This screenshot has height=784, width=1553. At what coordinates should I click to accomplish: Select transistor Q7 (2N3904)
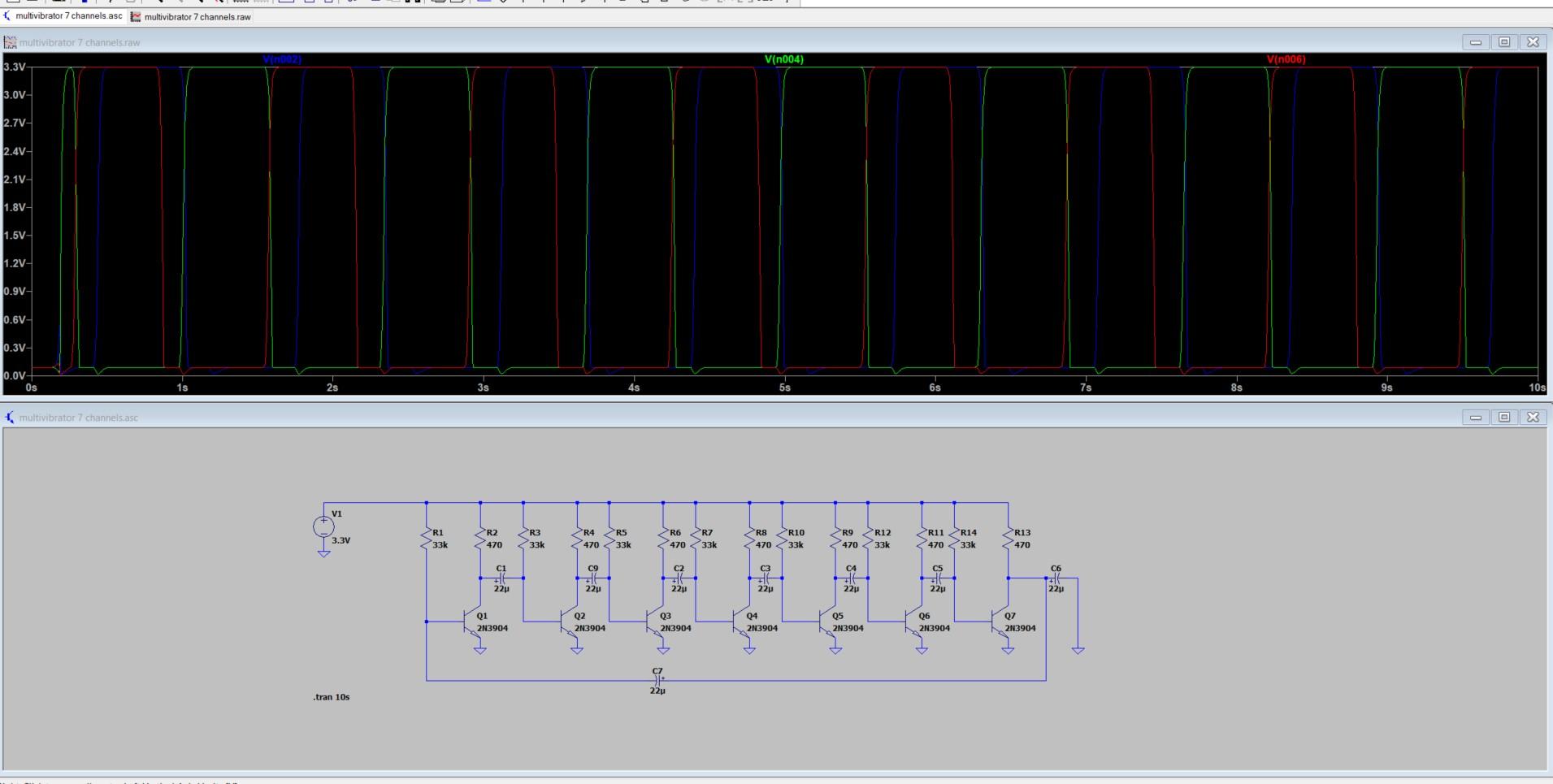point(1000,622)
